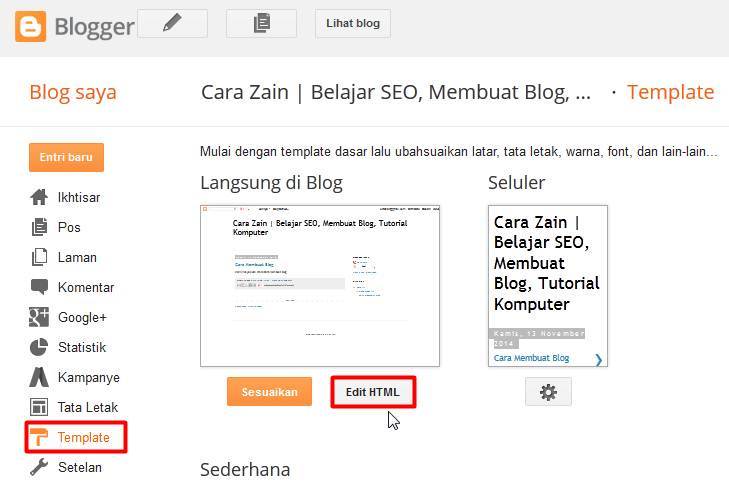This screenshot has height=490, width=729.
Task: Click the Sederhana heading
Action: point(245,470)
